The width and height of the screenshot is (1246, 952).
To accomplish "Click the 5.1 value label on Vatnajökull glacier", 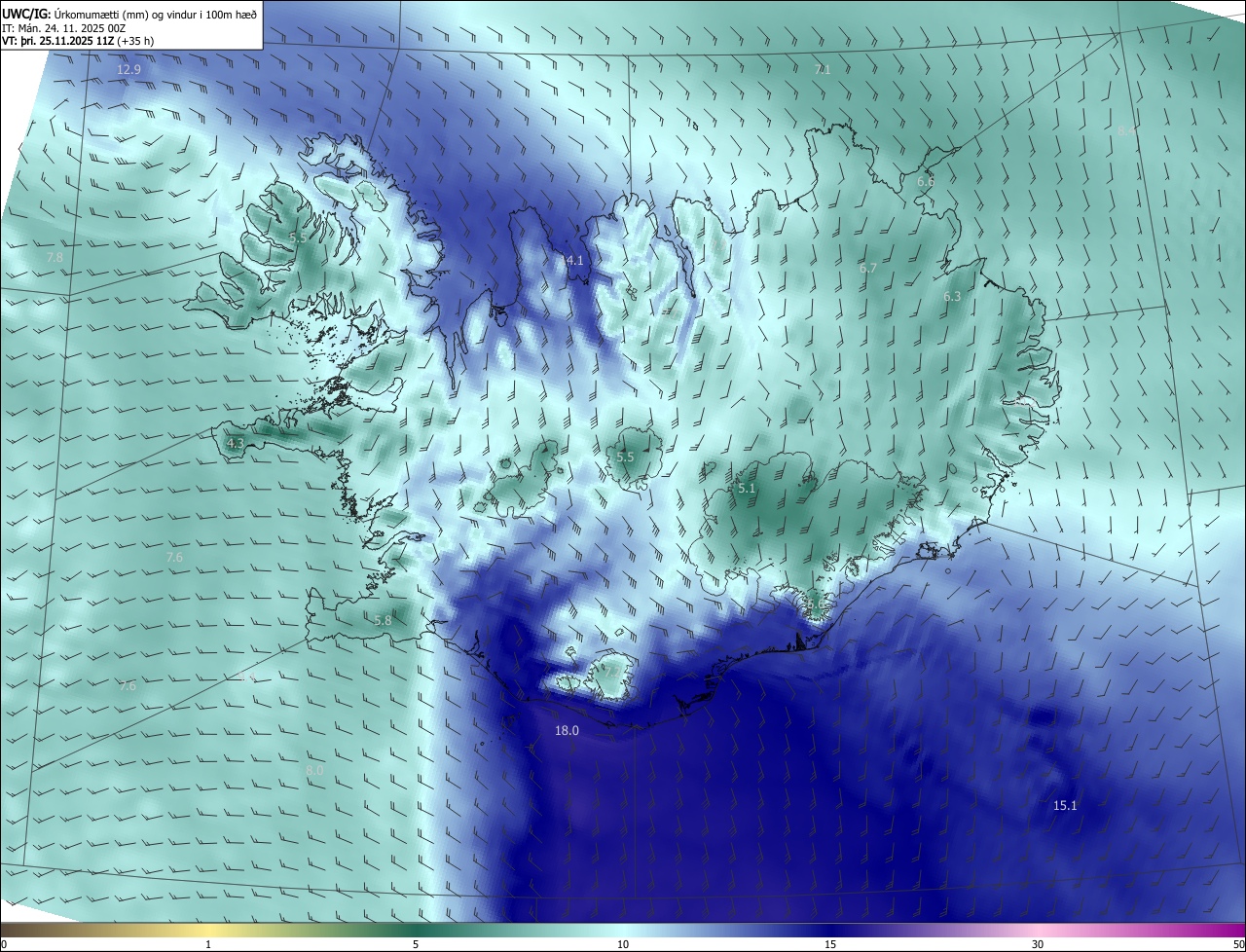I will [x=747, y=488].
